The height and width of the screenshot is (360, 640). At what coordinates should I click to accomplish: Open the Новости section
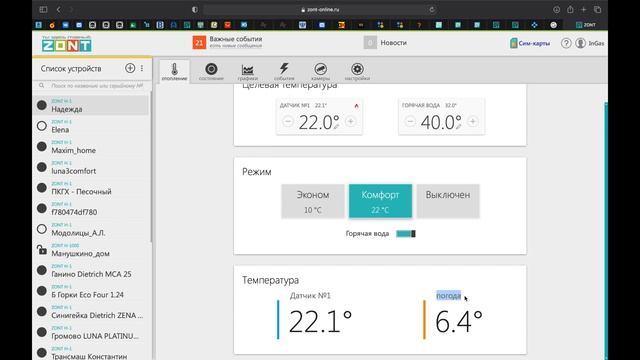385,42
